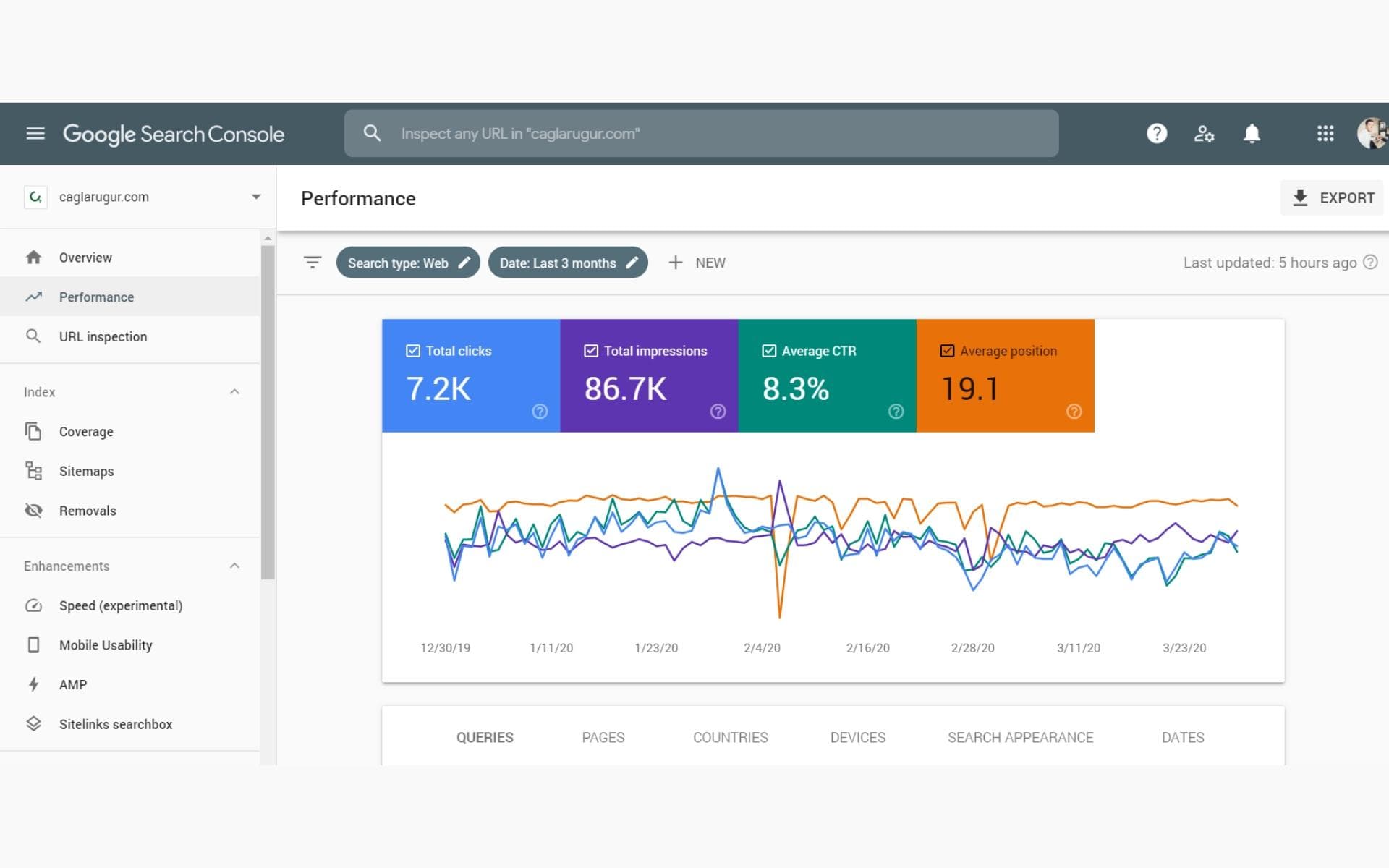The height and width of the screenshot is (868, 1389).
Task: Uncheck the Total clicks metric
Action: pos(412,350)
